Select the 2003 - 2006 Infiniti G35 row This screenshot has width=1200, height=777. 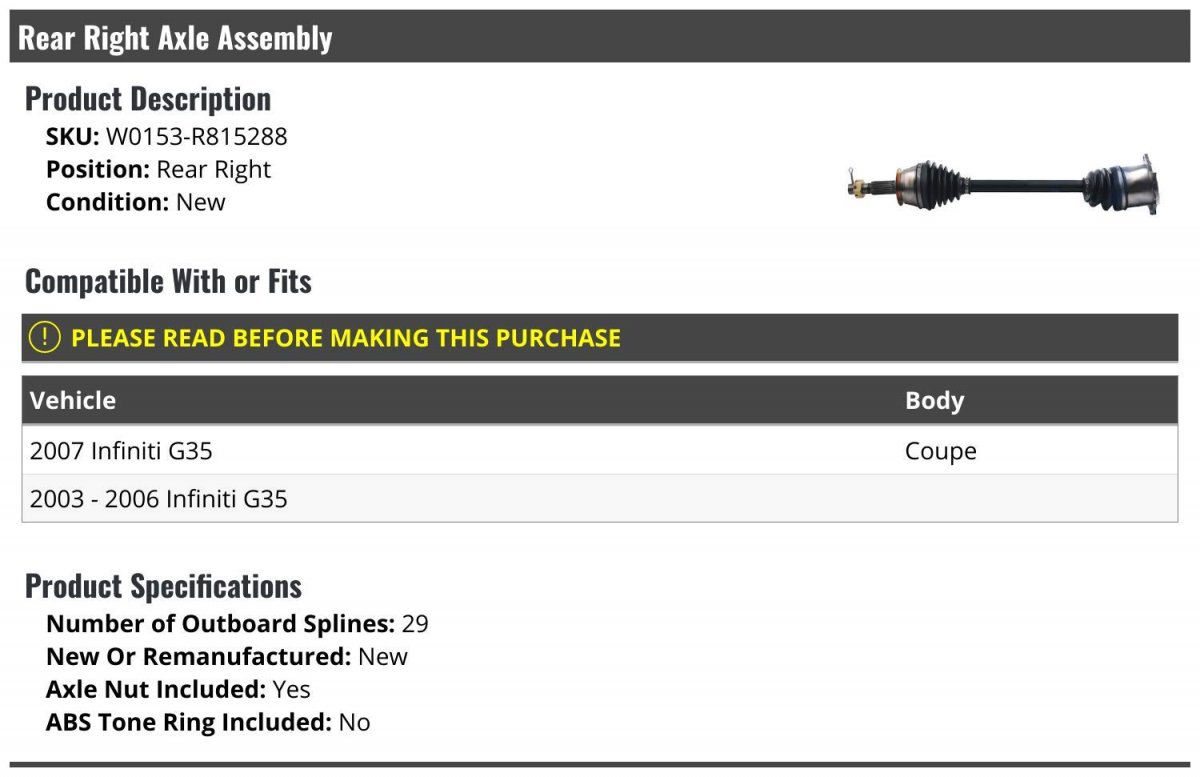[x=600, y=498]
